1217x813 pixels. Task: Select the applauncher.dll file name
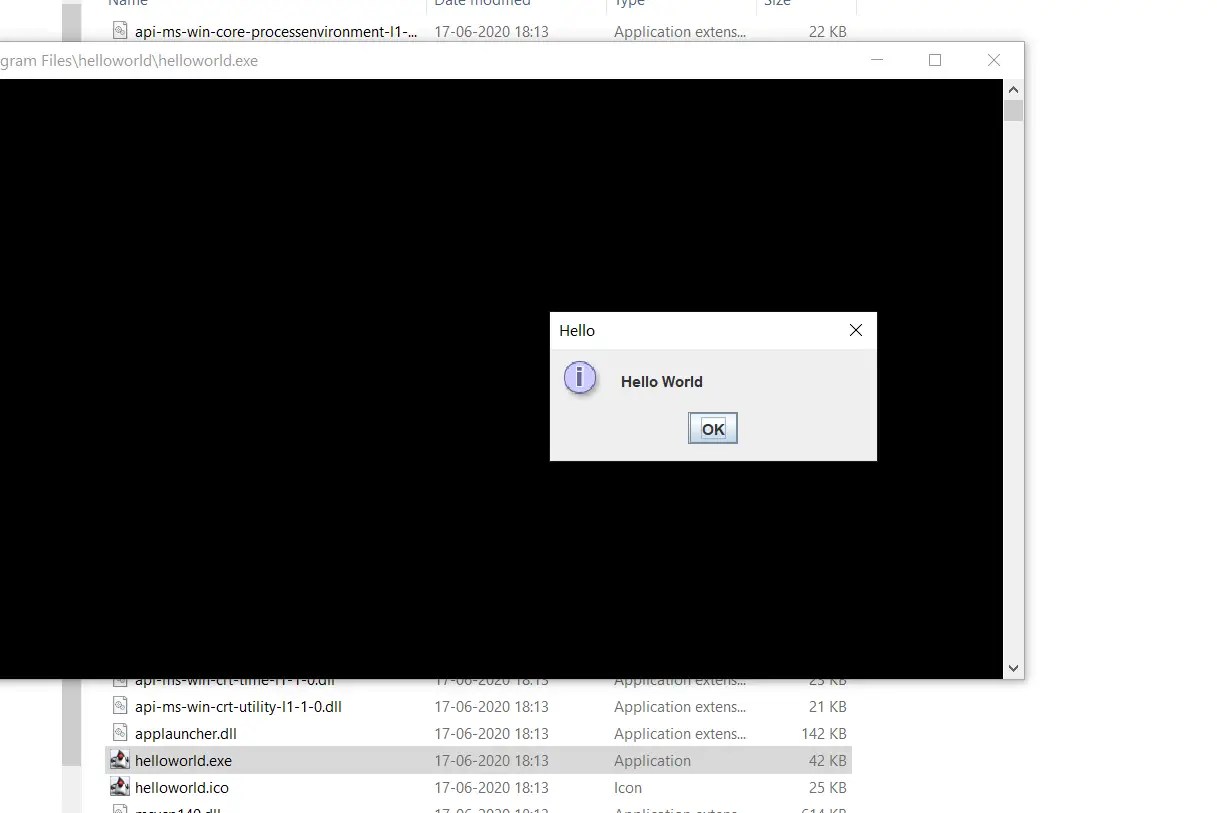click(186, 733)
